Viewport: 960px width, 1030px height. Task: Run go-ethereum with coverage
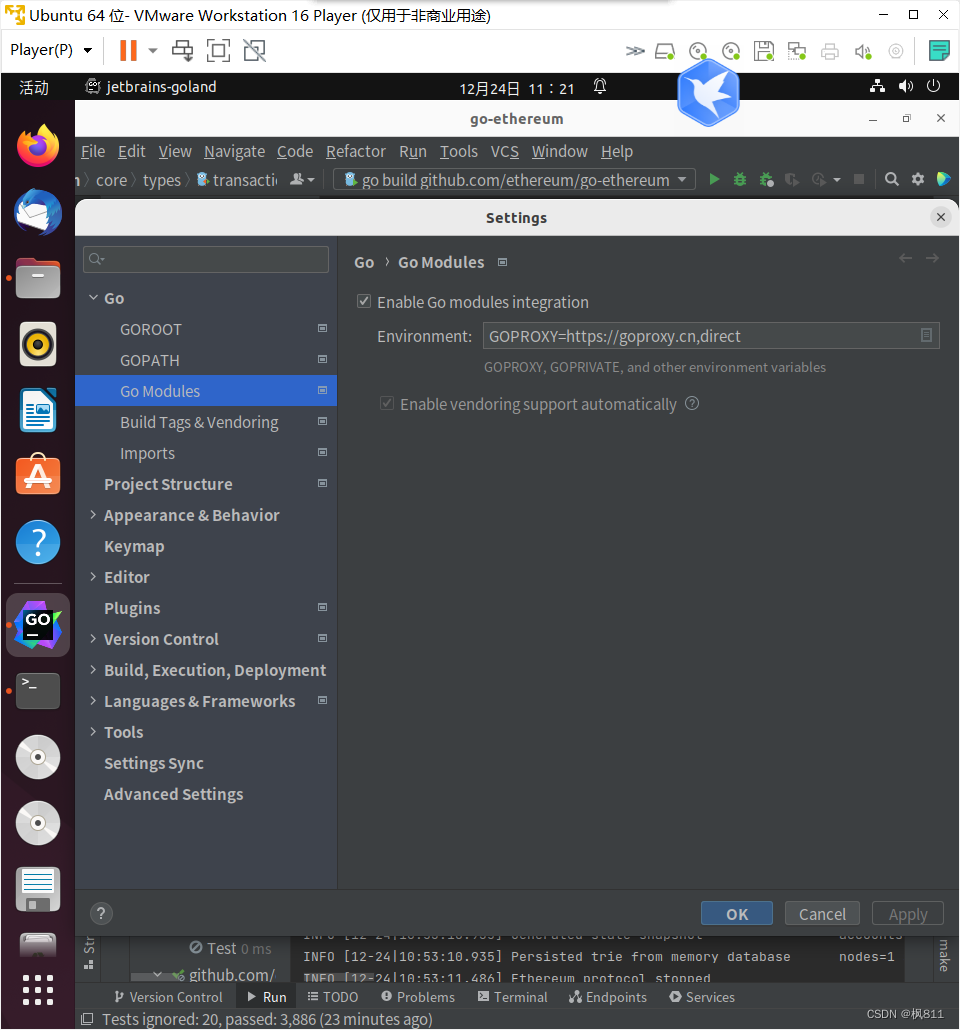pyautogui.click(x=764, y=179)
